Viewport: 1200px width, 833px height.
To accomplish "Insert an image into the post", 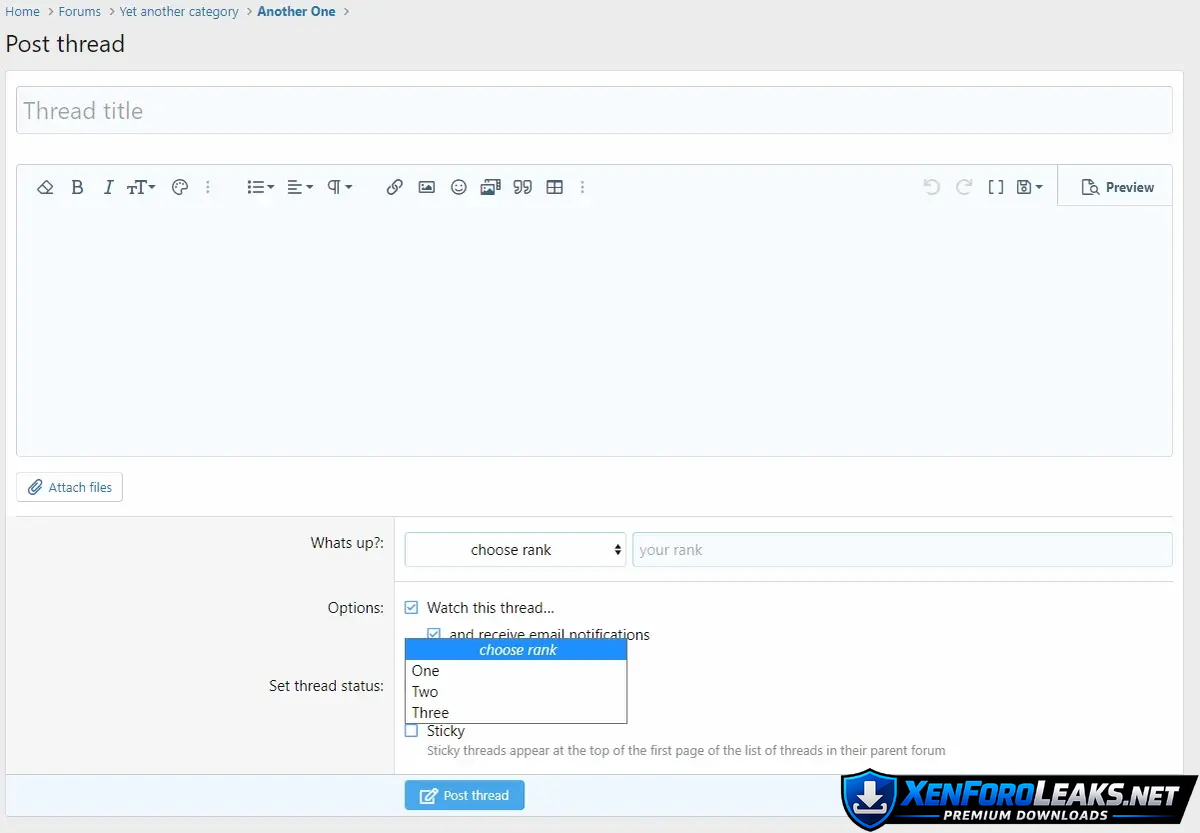I will 427,187.
